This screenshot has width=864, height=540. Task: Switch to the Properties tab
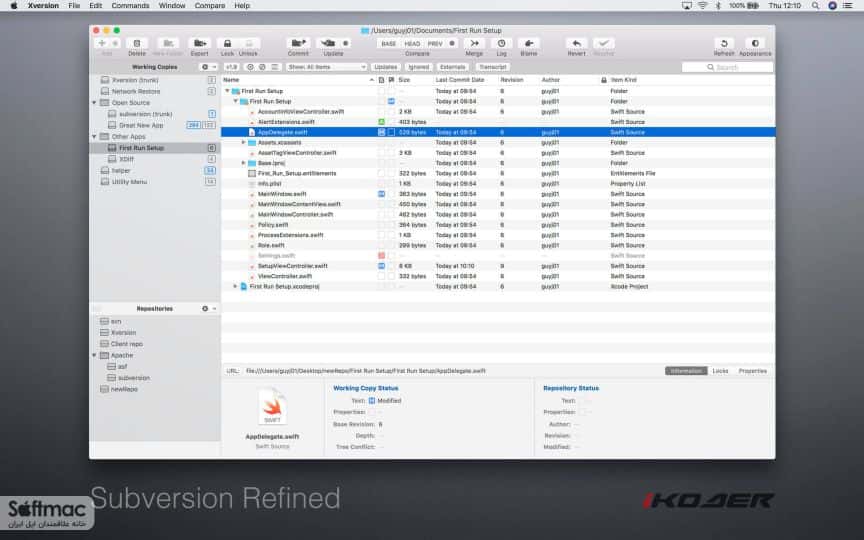pos(753,371)
